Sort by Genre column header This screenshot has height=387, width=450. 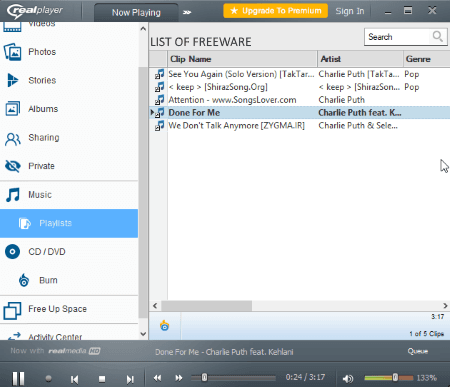pos(427,59)
